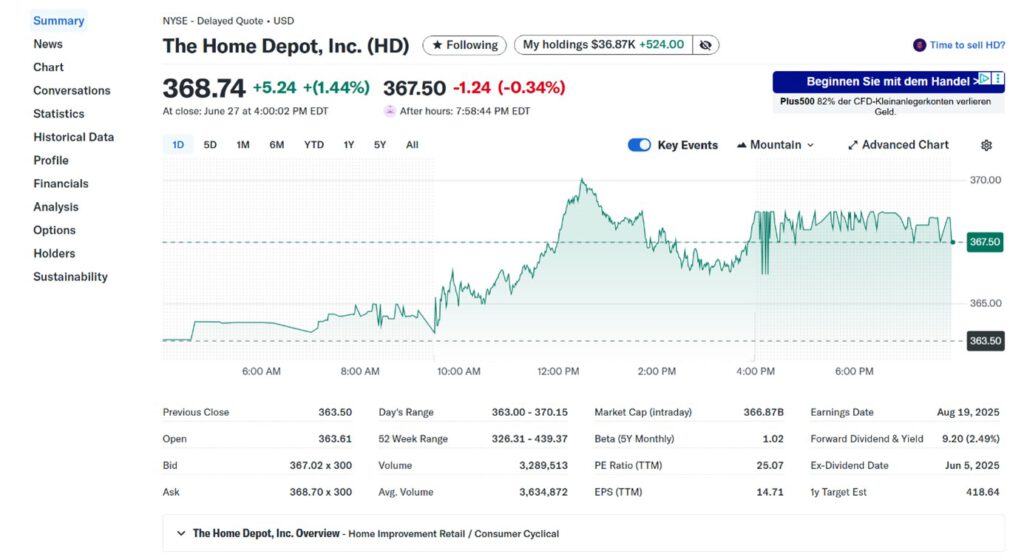The image size is (1024, 560).
Task: Open the Sustainability sidebar item
Action: click(x=71, y=277)
